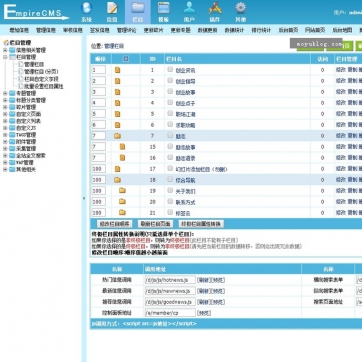The width and height of the screenshot is (362, 362).
Task: Expand the 自定义页面 tree node
Action: (x=5, y=114)
